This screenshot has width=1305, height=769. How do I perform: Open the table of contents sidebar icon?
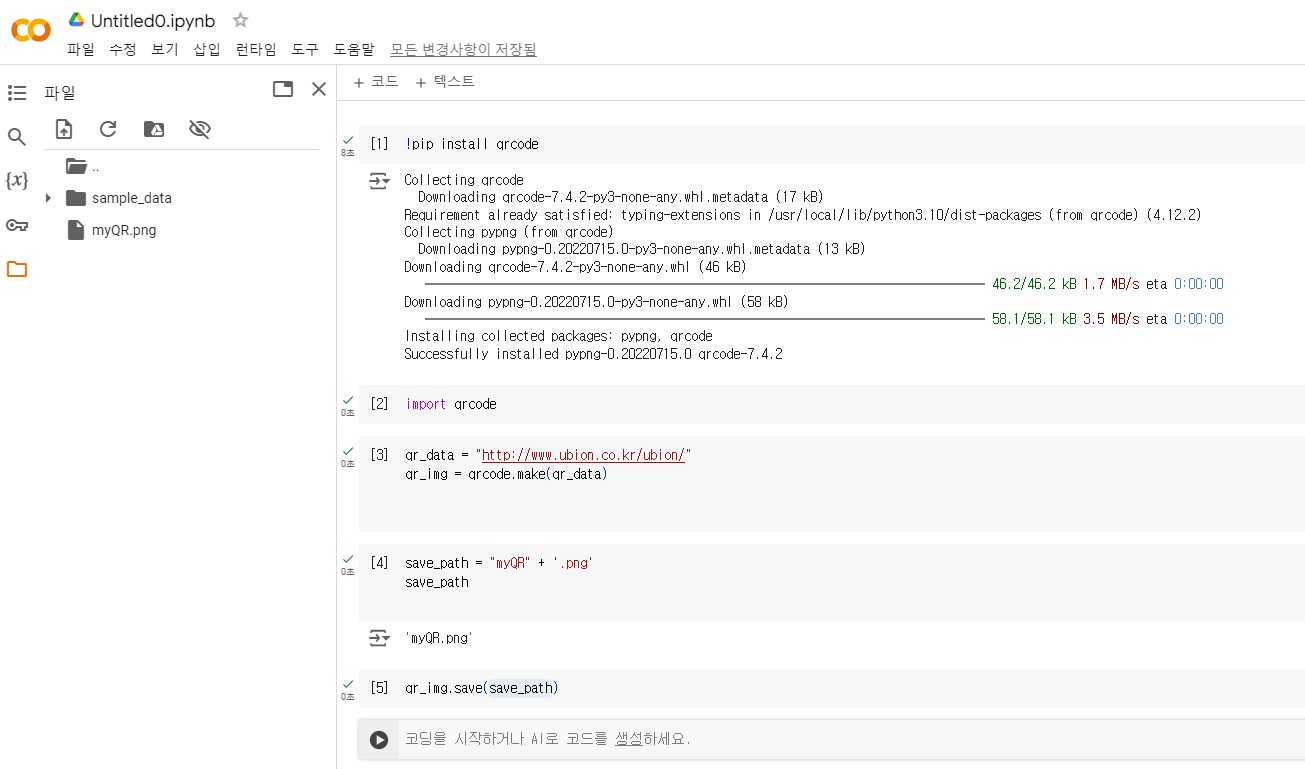[17, 93]
